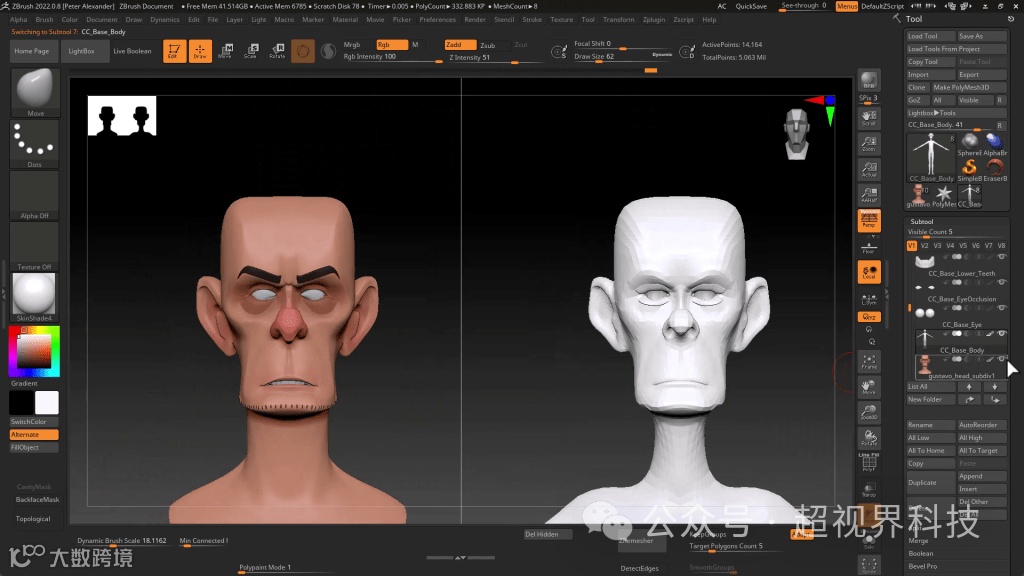The width and height of the screenshot is (1024, 576).
Task: Open the Stroke menu
Action: coord(532,19)
